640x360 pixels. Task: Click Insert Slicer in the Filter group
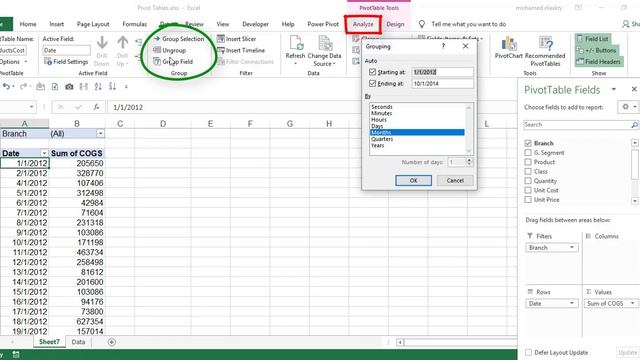[237, 39]
